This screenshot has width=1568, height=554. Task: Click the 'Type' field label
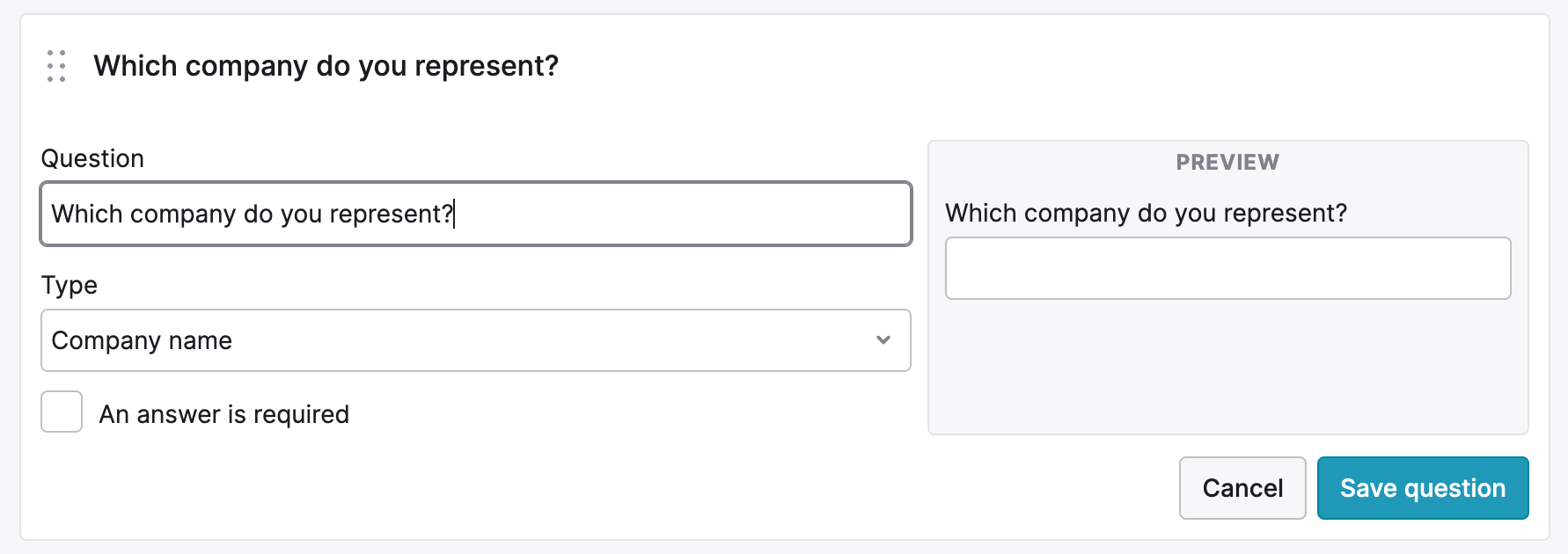[70, 285]
